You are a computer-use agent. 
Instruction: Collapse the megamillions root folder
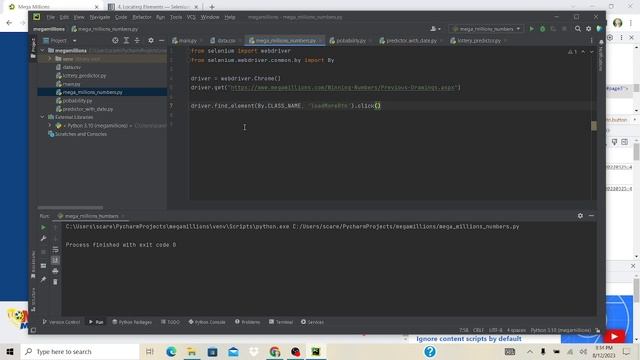coord(42,51)
